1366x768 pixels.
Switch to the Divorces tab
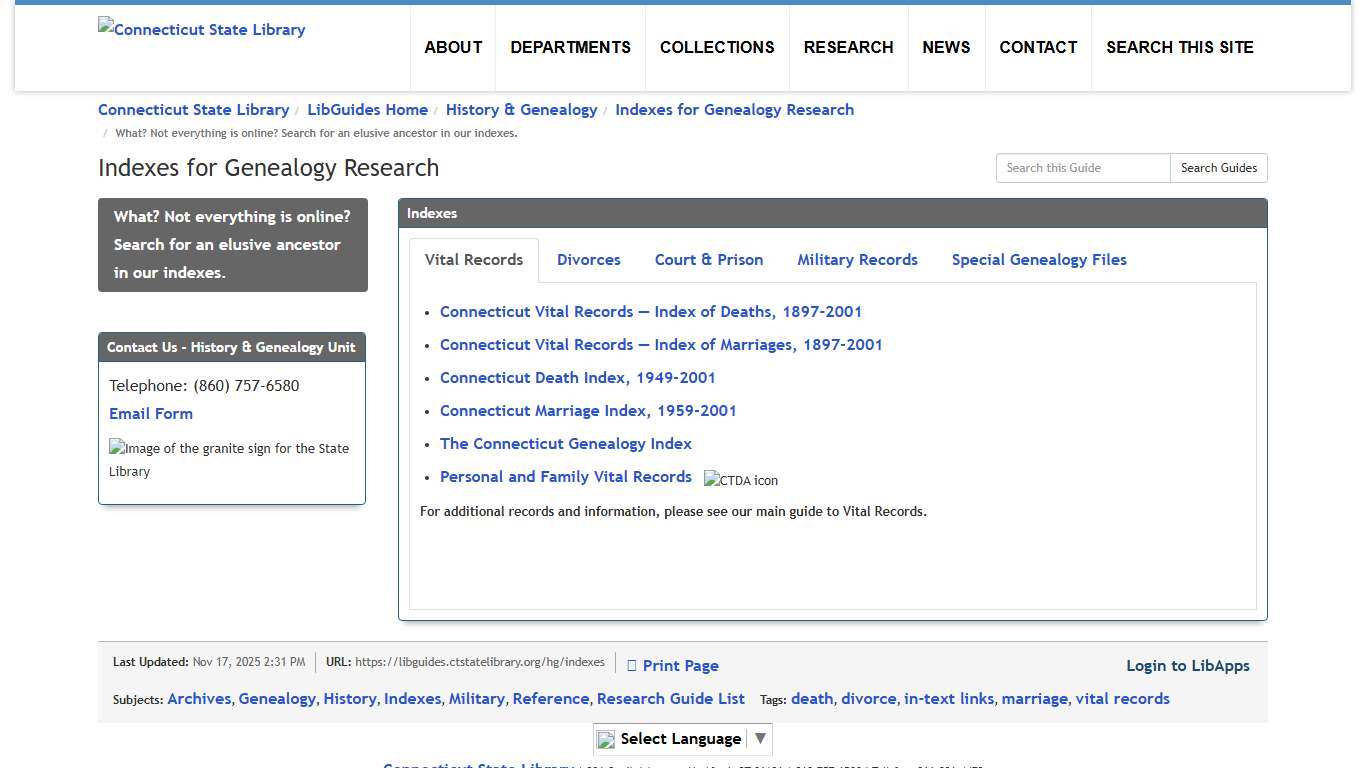coord(588,259)
